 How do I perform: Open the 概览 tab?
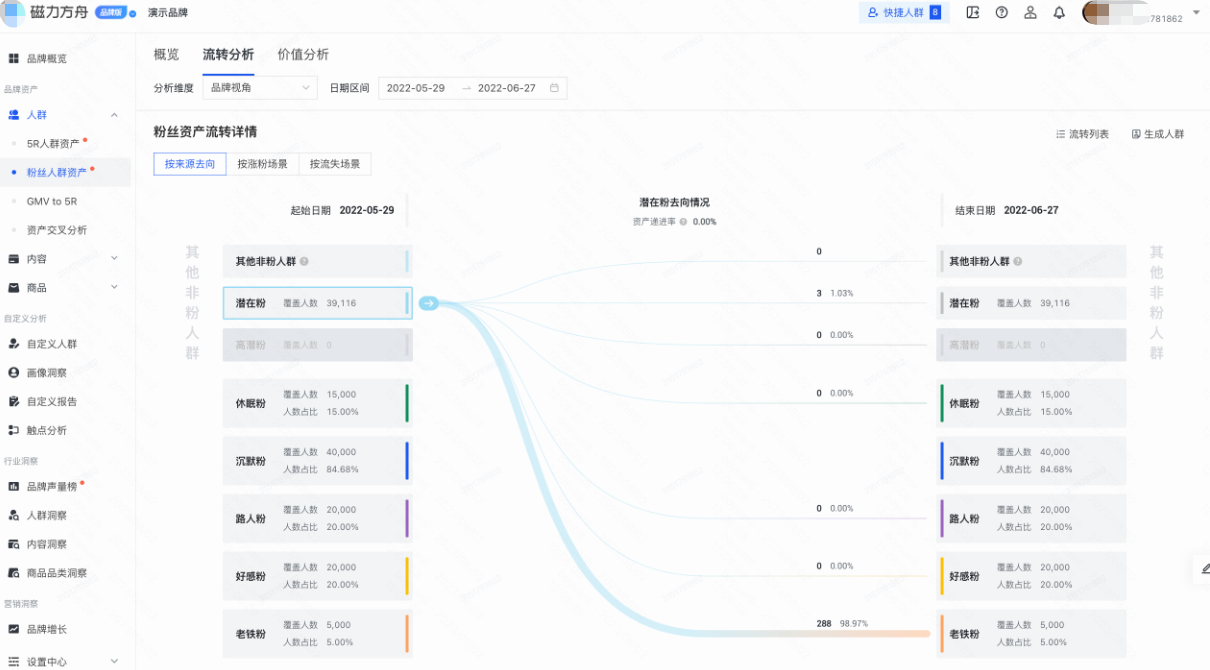tap(166, 54)
